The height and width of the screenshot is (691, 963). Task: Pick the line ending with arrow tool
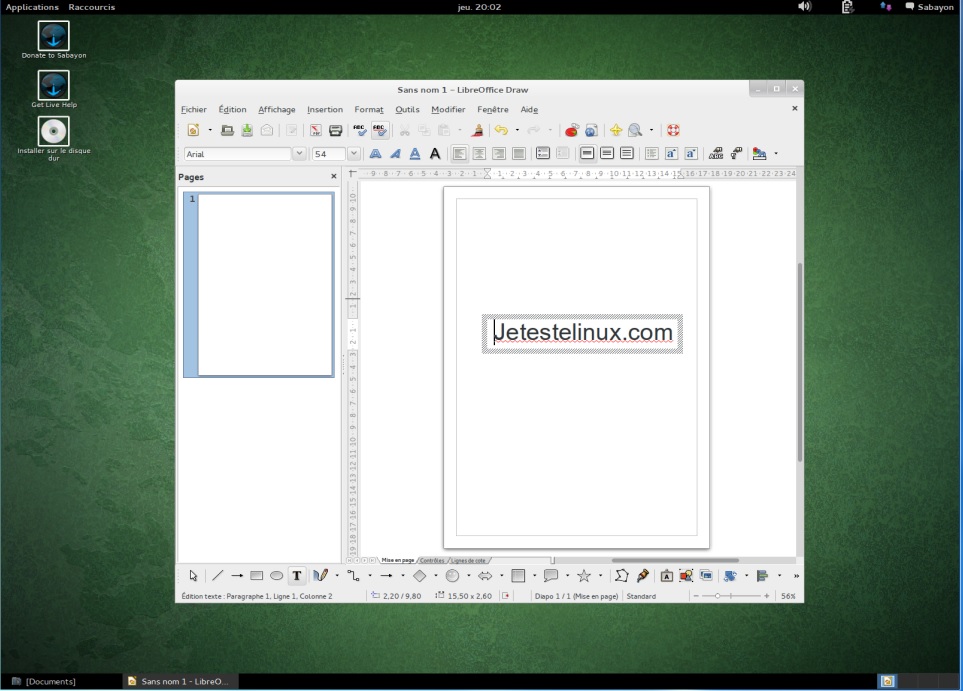tap(237, 576)
